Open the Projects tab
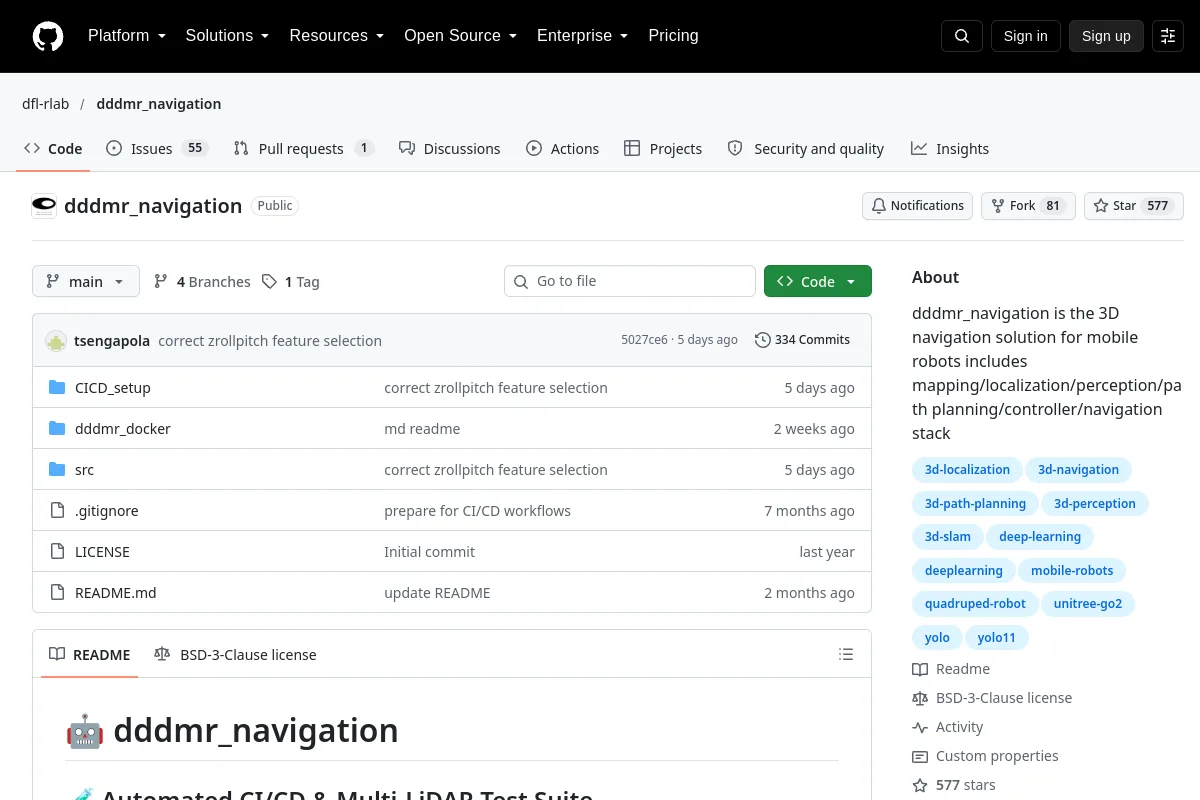The height and width of the screenshot is (800, 1200). [663, 149]
